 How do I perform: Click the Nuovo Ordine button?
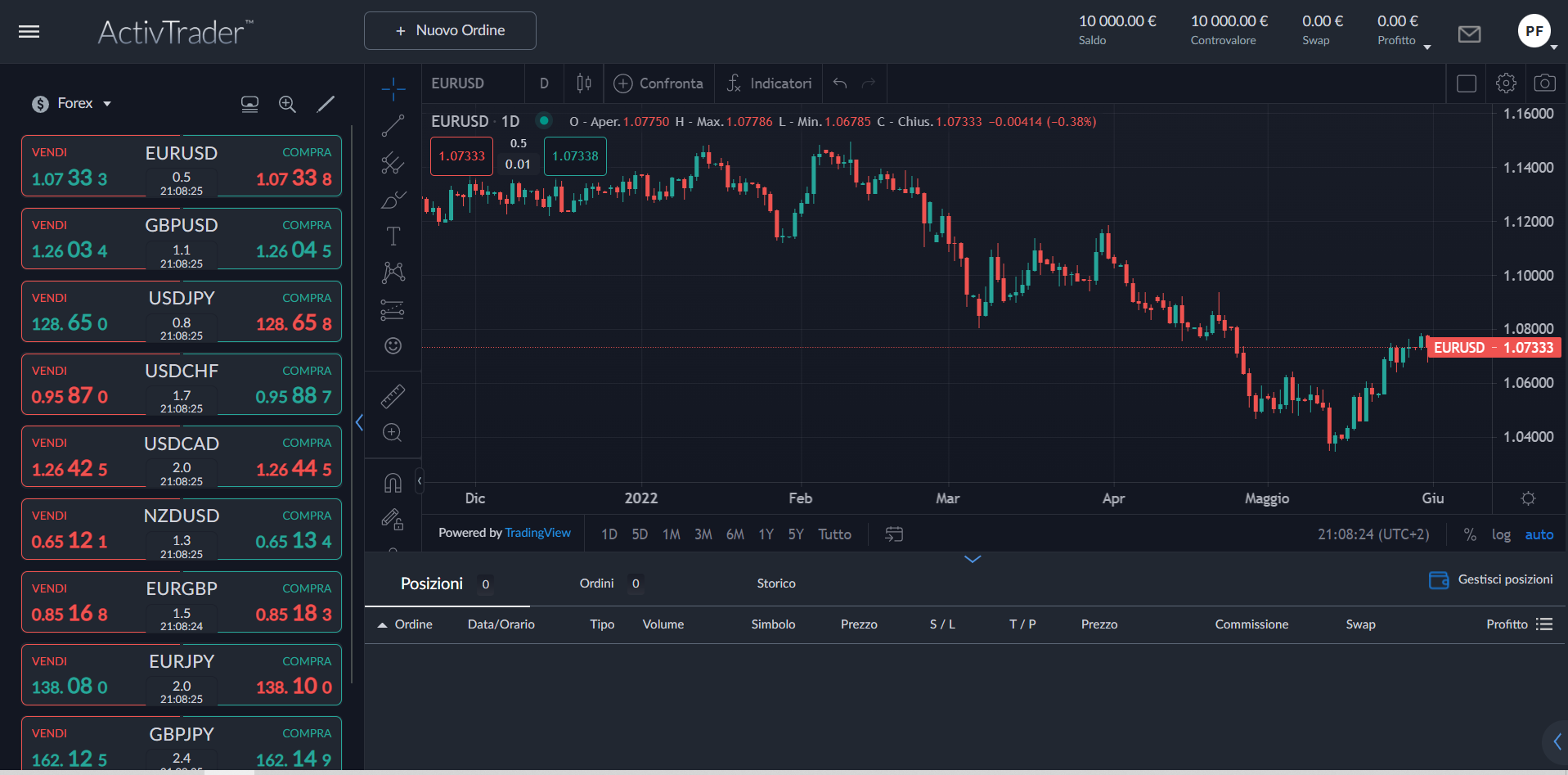coord(450,31)
